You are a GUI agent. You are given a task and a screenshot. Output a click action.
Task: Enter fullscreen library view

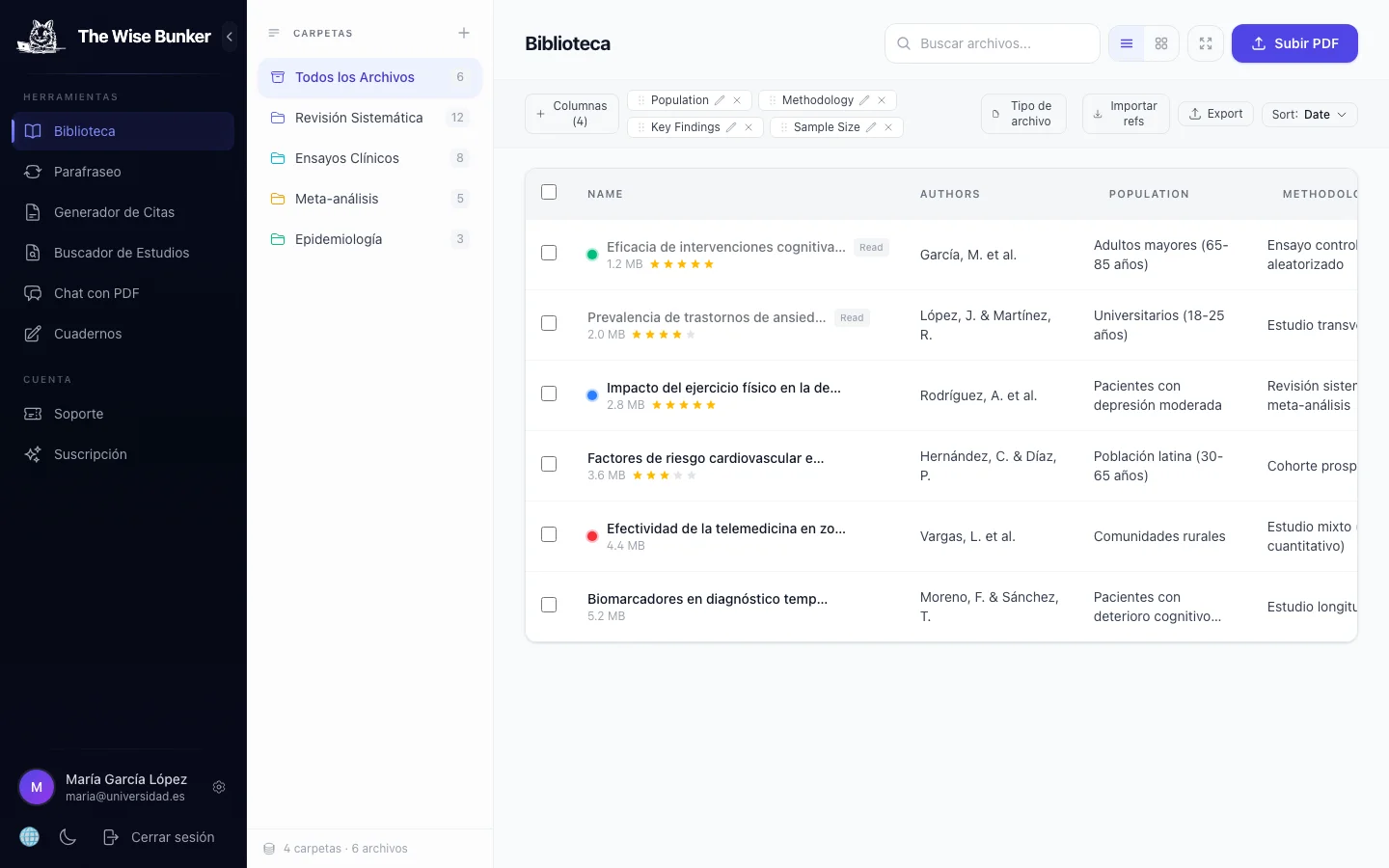coord(1205,43)
